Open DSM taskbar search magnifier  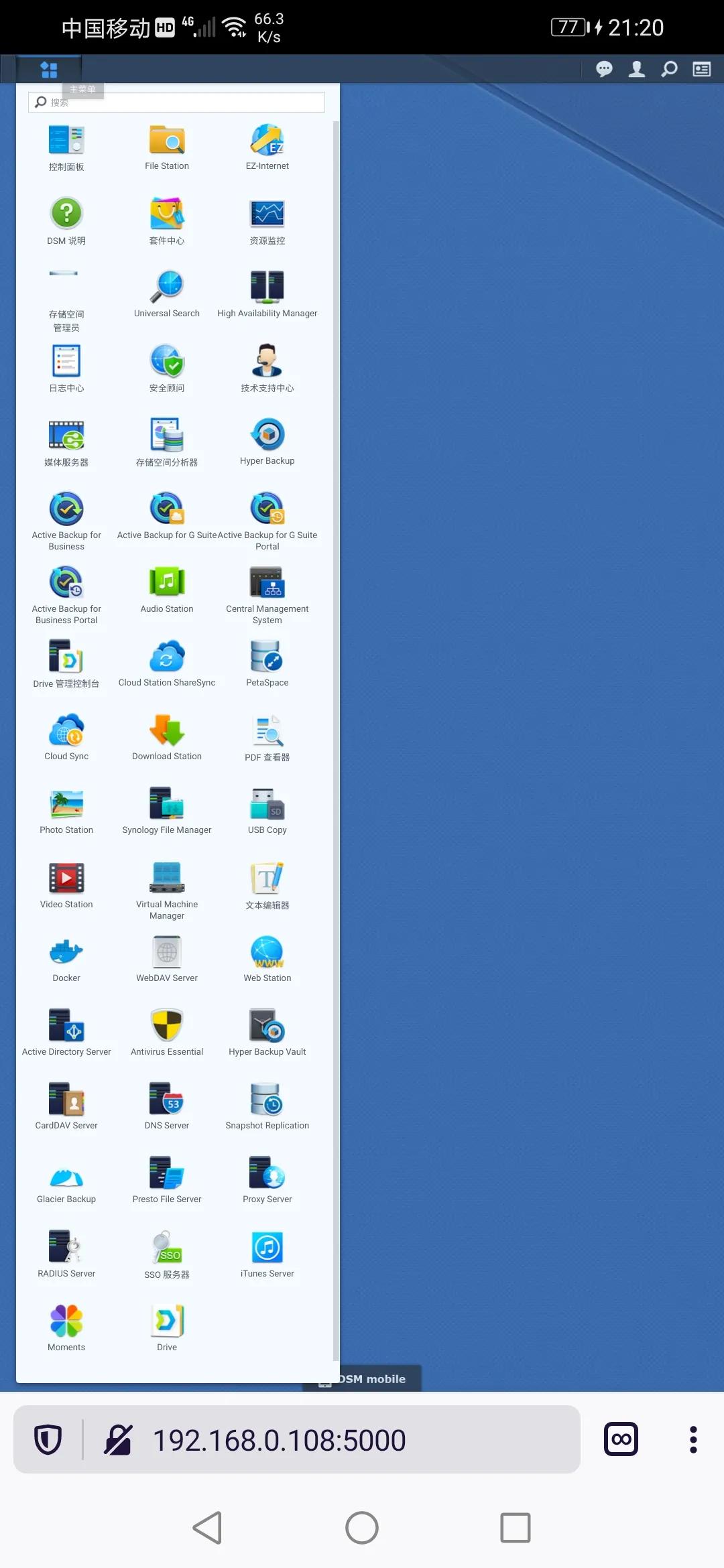click(x=669, y=69)
